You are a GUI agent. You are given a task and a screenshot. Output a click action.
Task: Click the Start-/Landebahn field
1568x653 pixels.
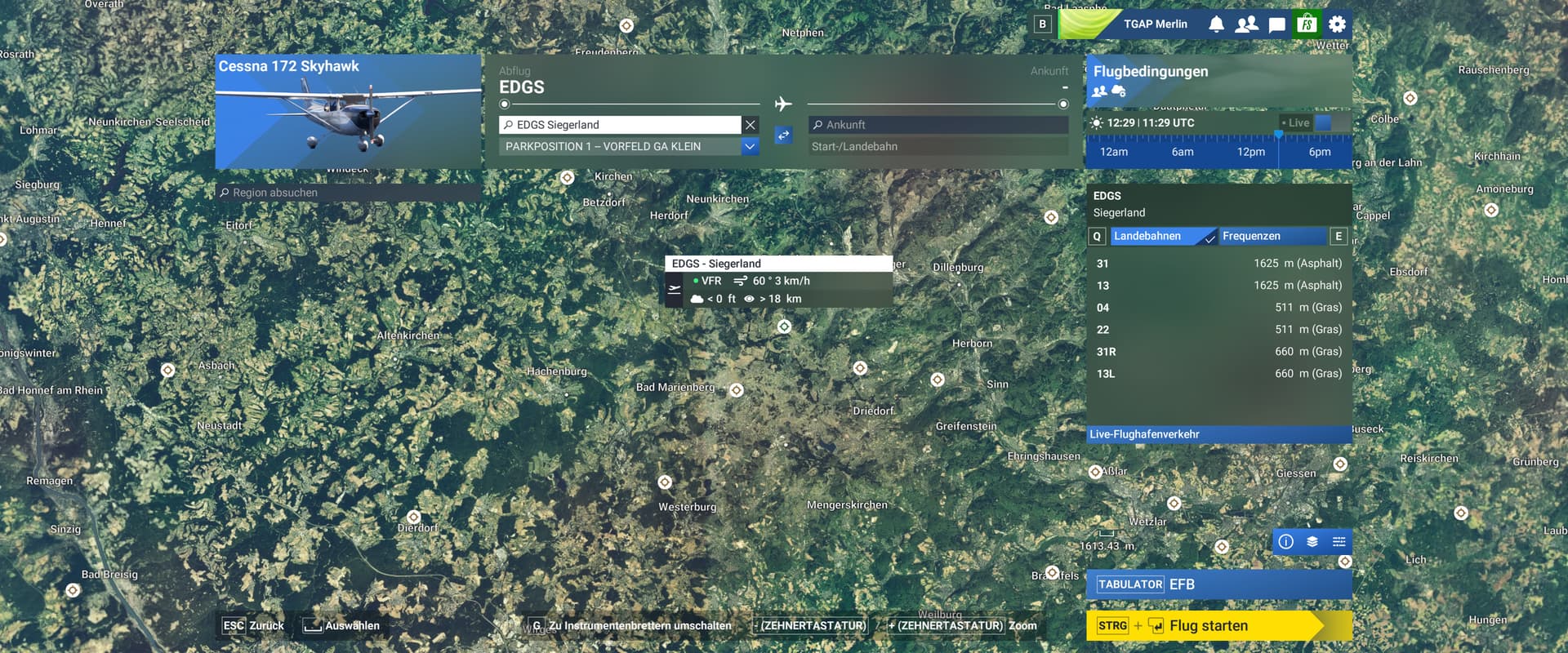(938, 147)
